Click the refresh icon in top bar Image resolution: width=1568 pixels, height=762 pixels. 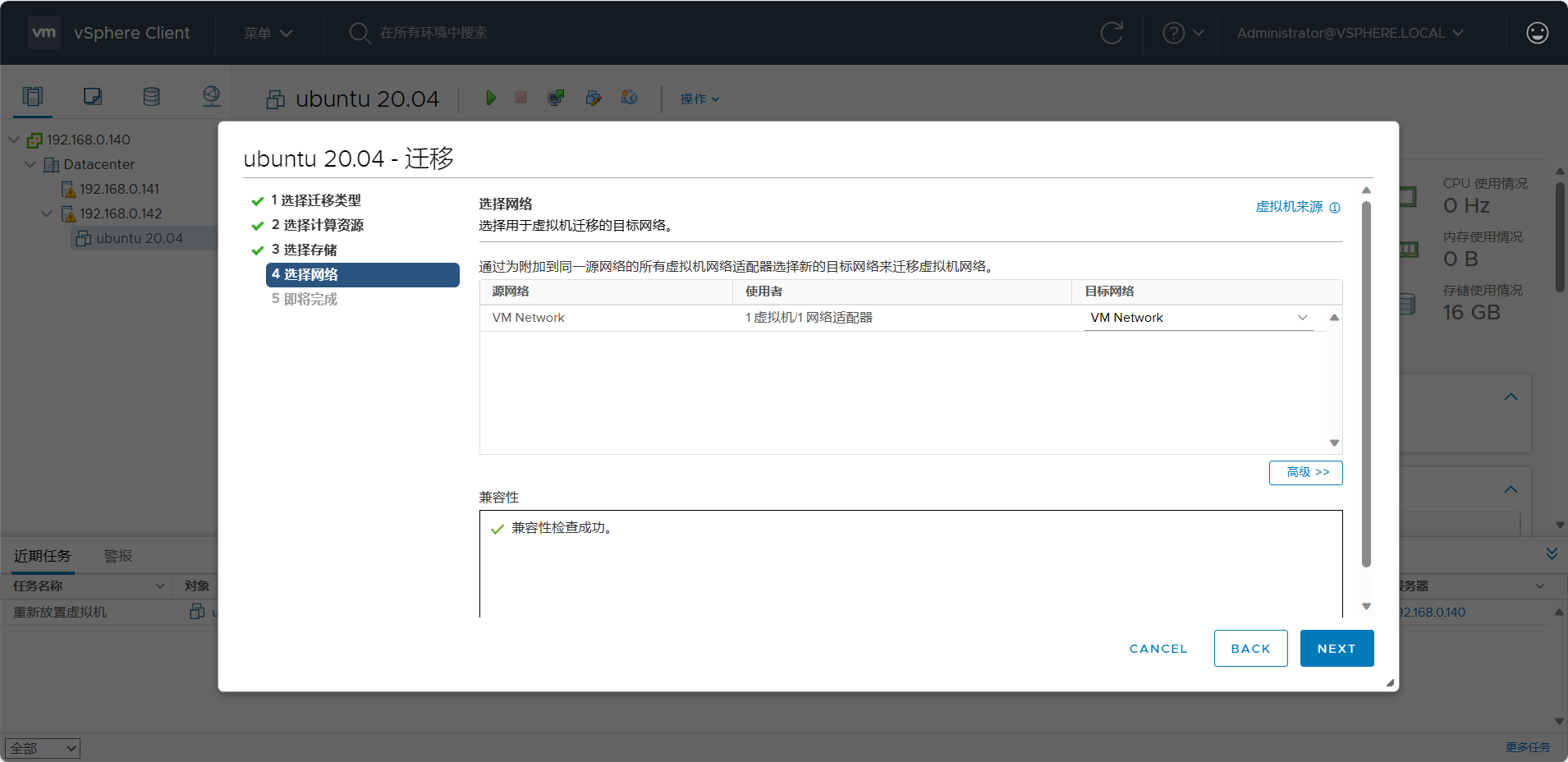1112,33
